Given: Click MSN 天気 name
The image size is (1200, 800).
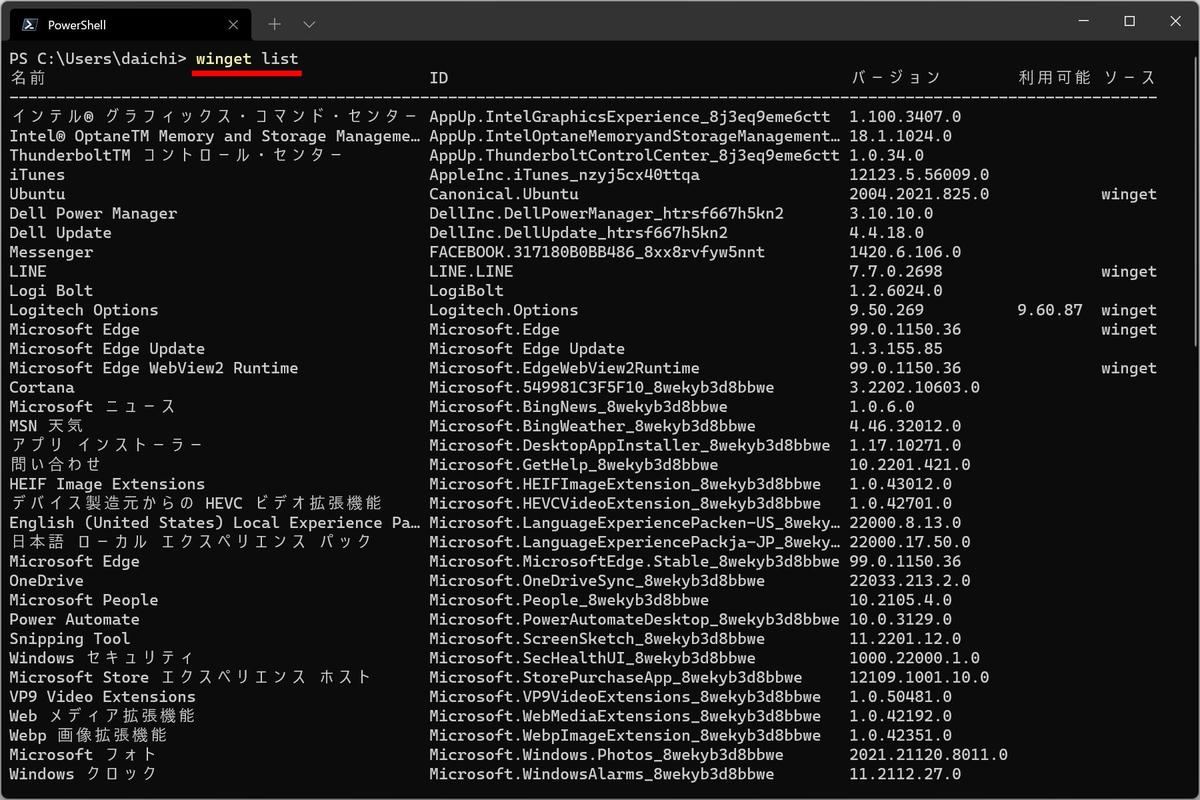Looking at the screenshot, I should pos(47,426).
